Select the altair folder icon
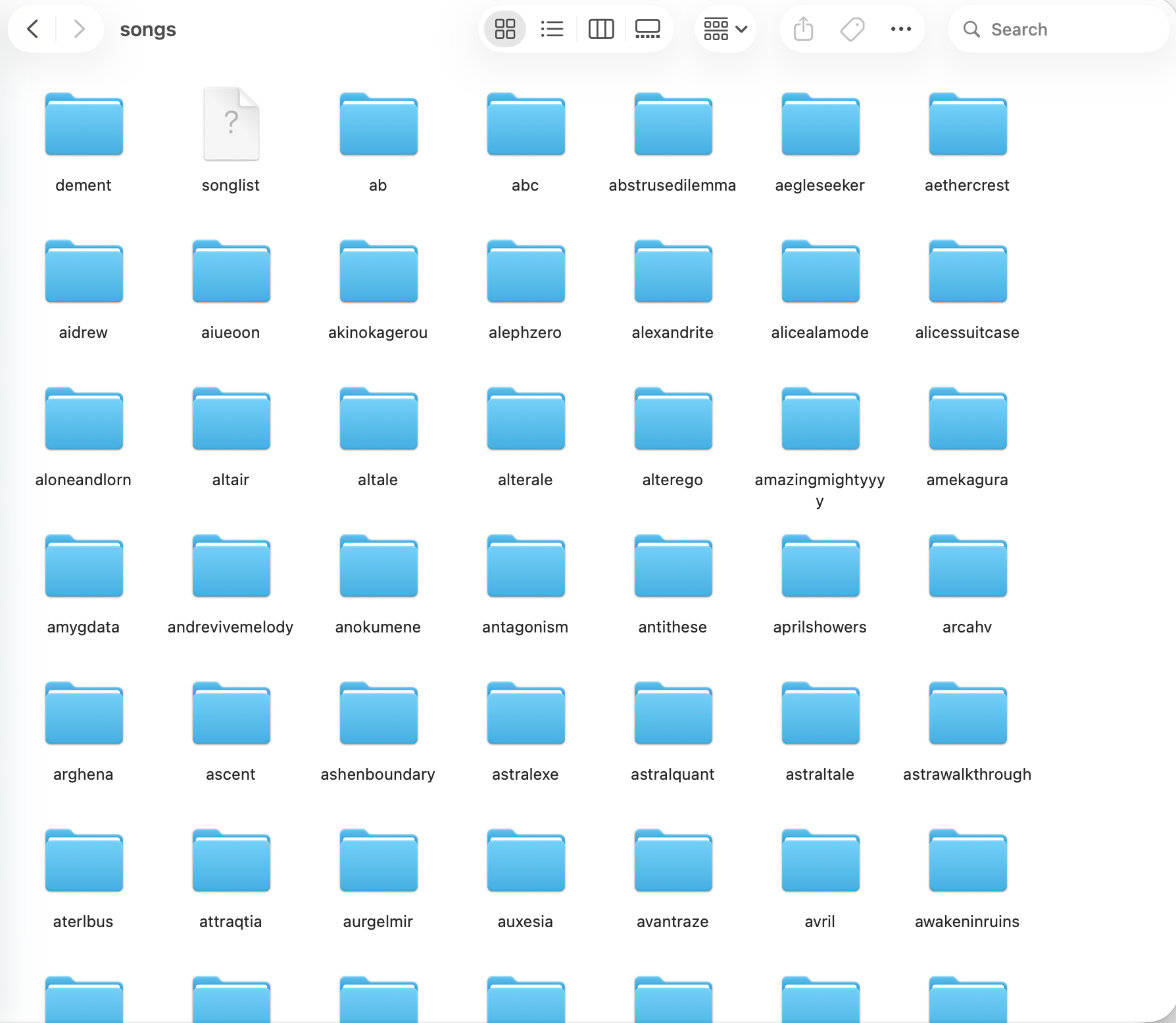 point(232,419)
